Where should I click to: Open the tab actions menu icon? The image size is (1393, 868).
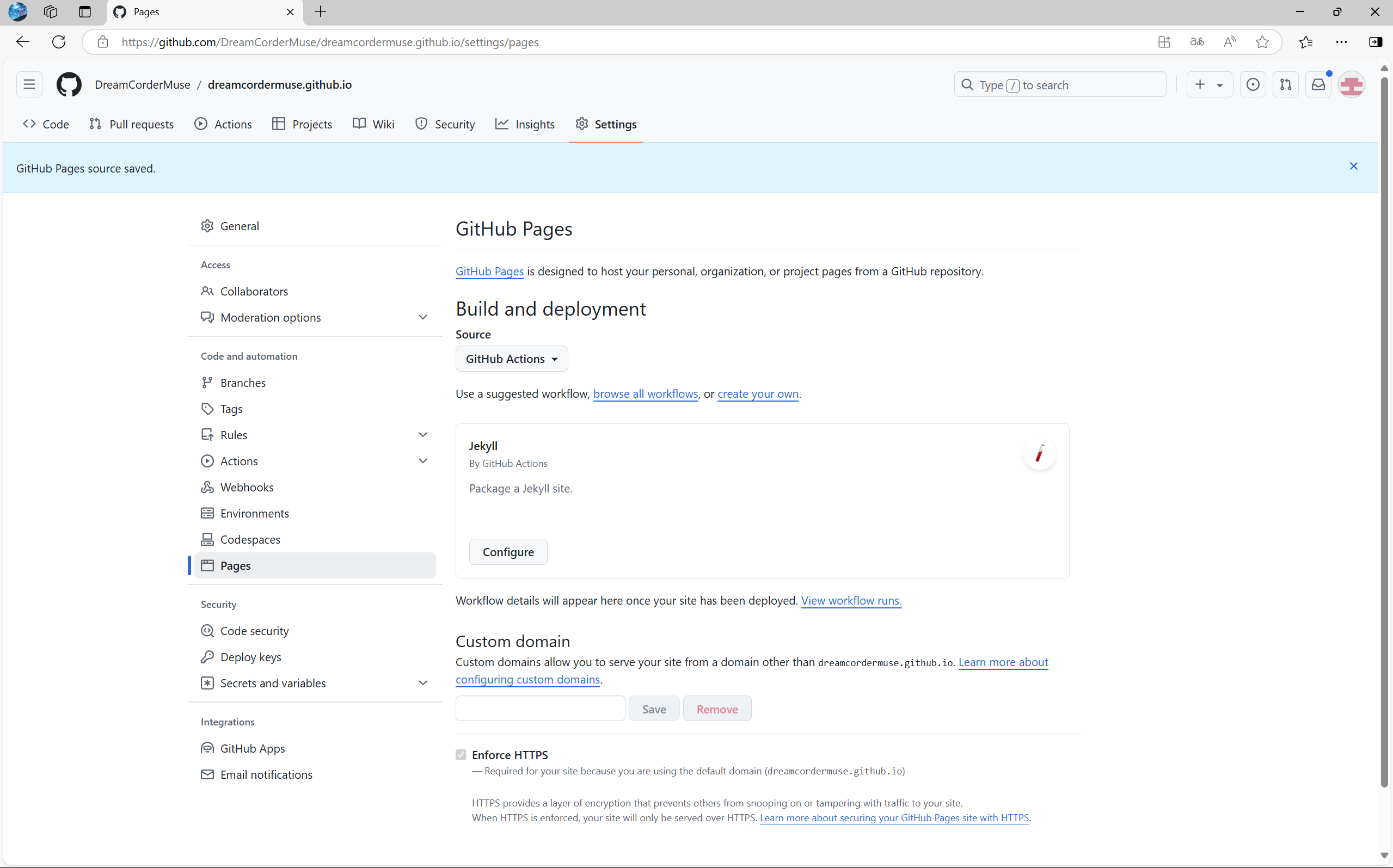pyautogui.click(x=85, y=11)
